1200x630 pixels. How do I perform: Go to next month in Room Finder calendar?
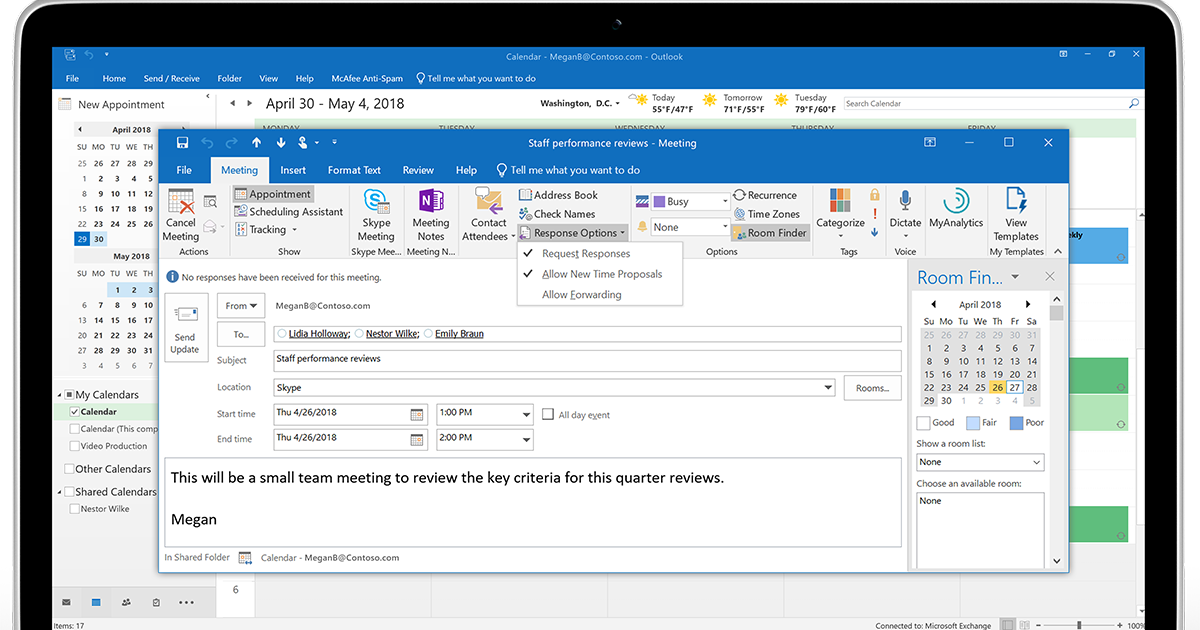pyautogui.click(x=1027, y=304)
